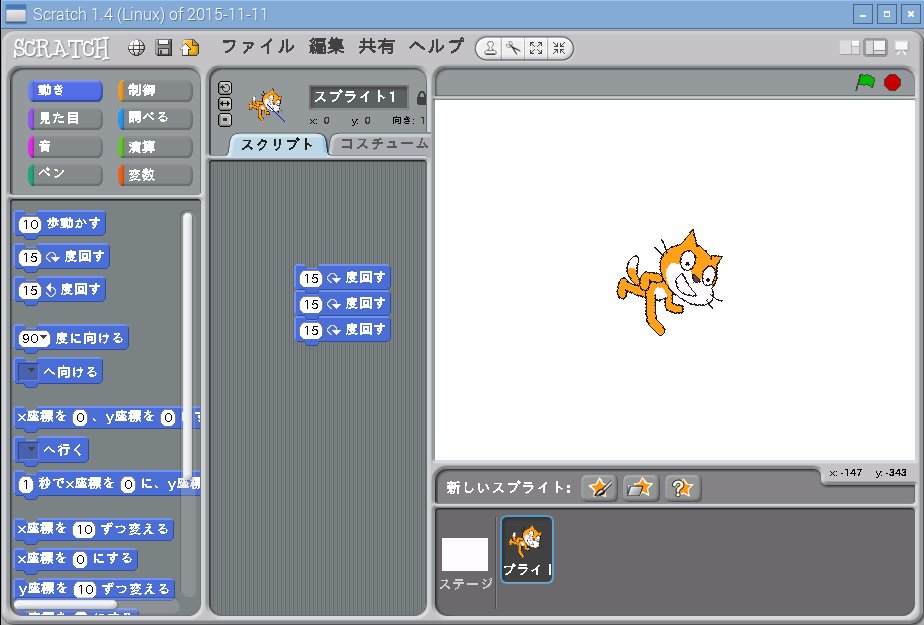Viewport: 924px width, 625px height.
Task: Click the red stop sign button
Action: pyautogui.click(x=892, y=82)
